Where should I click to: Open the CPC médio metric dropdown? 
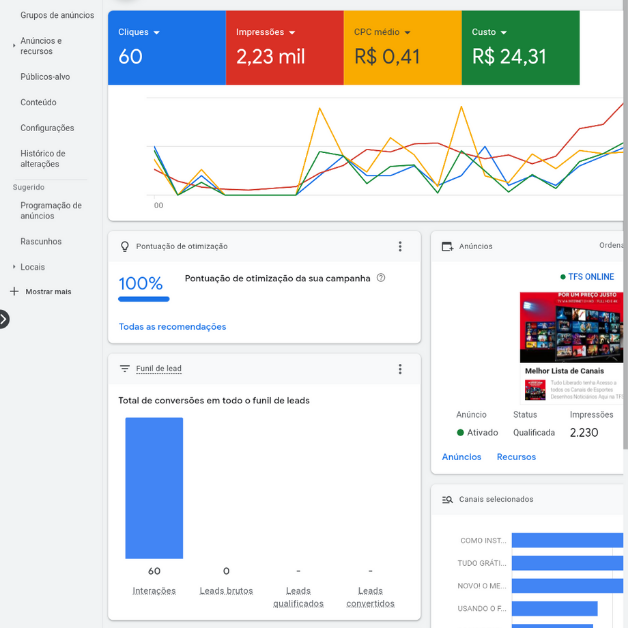tap(408, 32)
